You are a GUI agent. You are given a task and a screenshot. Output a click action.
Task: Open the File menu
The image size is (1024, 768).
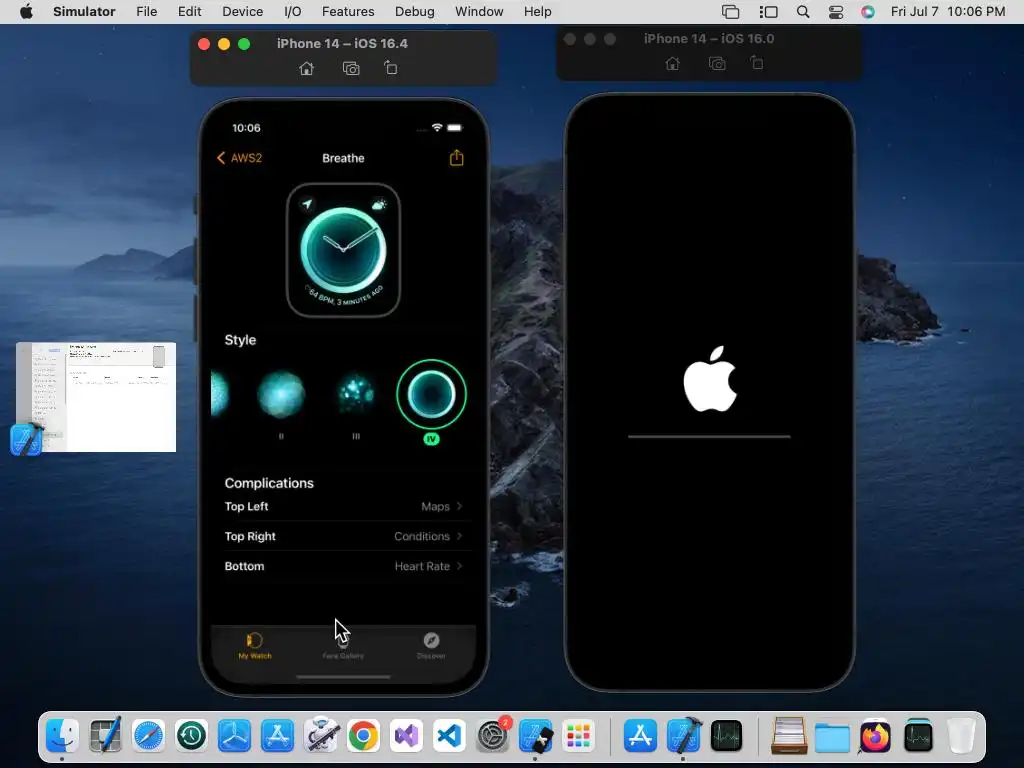(x=146, y=12)
